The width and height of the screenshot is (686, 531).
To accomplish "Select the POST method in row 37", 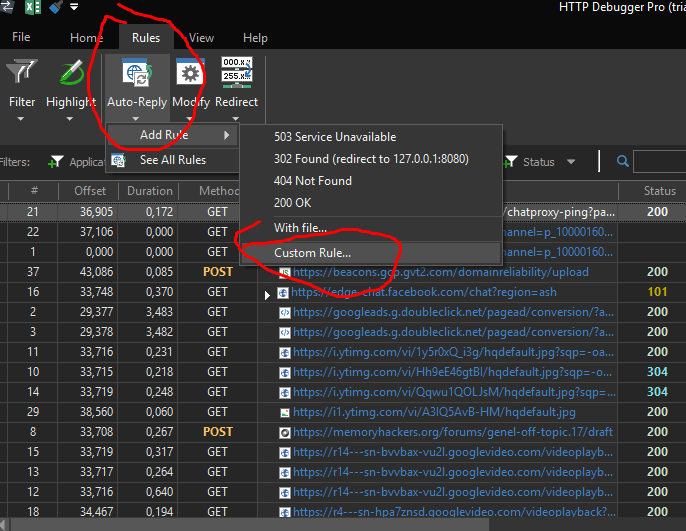I will click(x=218, y=272).
